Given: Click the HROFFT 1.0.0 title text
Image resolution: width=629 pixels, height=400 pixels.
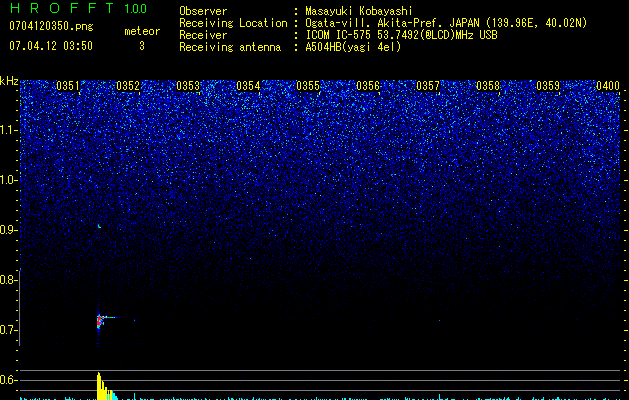Looking at the screenshot, I should (x=79, y=8).
